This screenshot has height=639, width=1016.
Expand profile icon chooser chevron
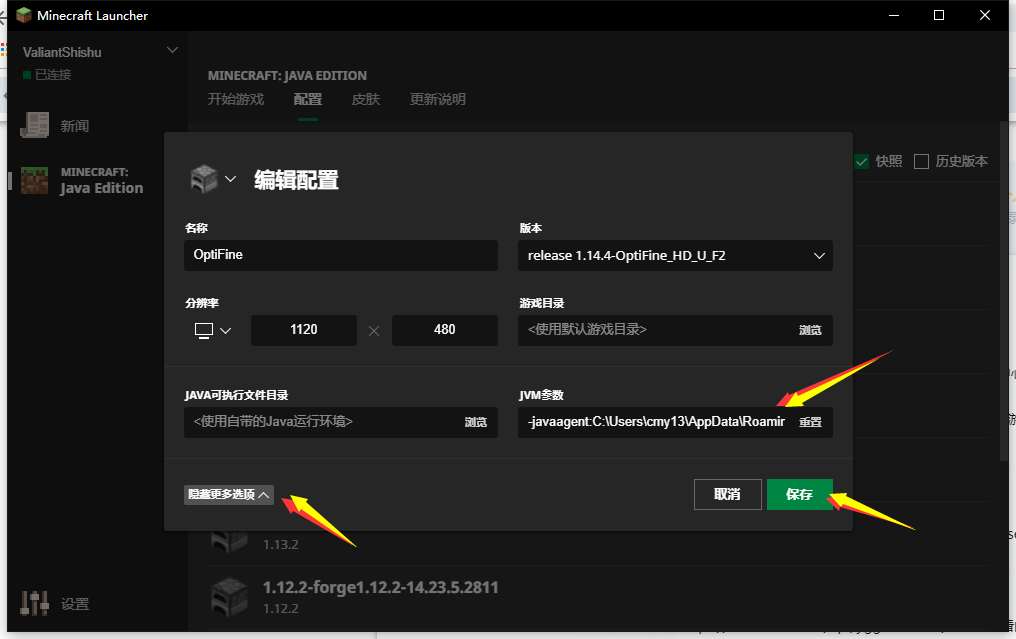pos(230,179)
